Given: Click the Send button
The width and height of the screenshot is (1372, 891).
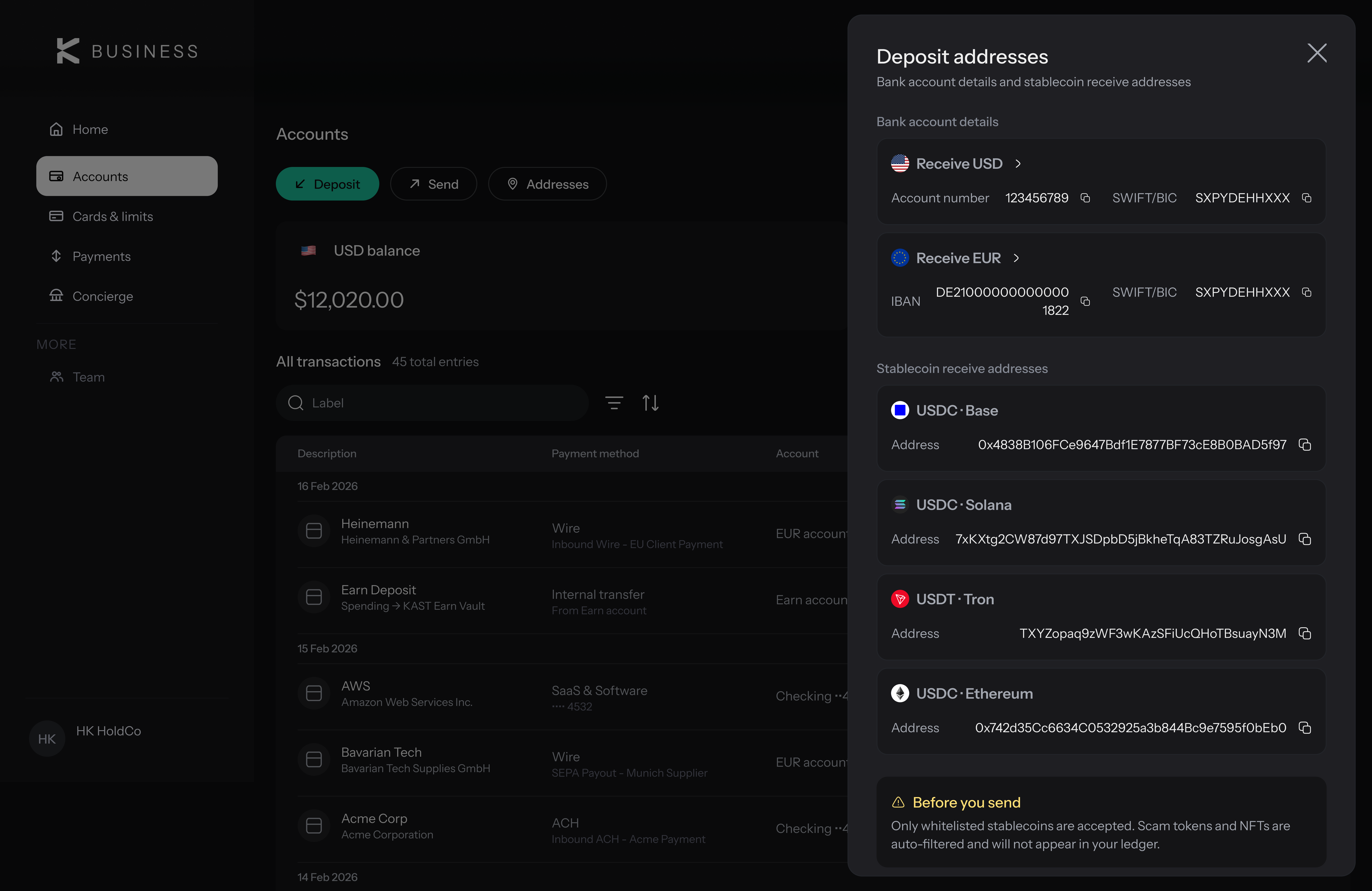Looking at the screenshot, I should click(434, 184).
